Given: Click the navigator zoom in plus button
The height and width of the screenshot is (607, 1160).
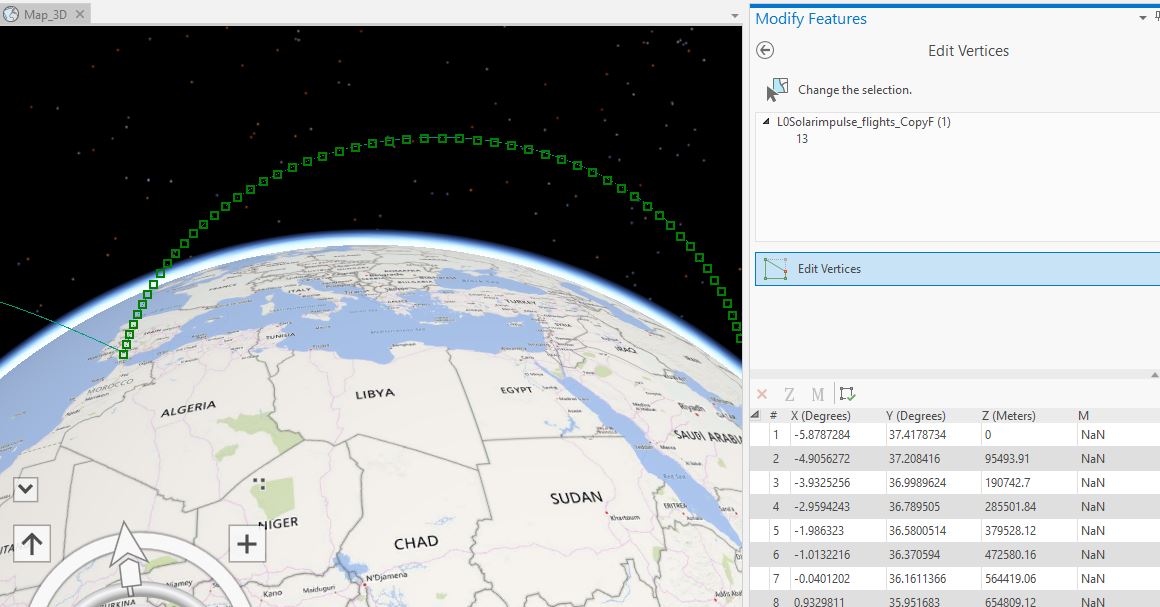Looking at the screenshot, I should (x=247, y=544).
